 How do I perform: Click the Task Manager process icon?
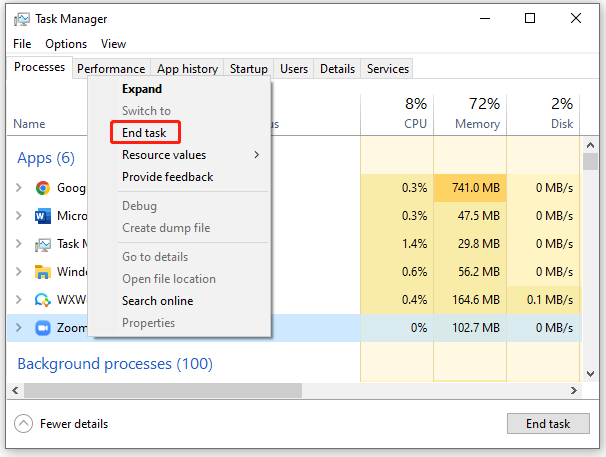coord(43,244)
